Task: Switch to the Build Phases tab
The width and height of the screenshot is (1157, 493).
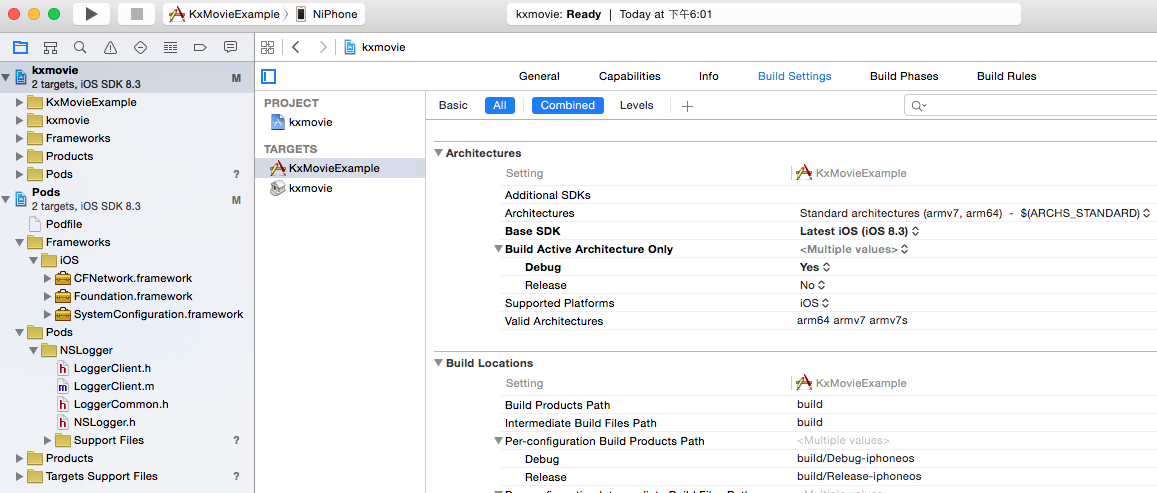Action: pyautogui.click(x=904, y=76)
